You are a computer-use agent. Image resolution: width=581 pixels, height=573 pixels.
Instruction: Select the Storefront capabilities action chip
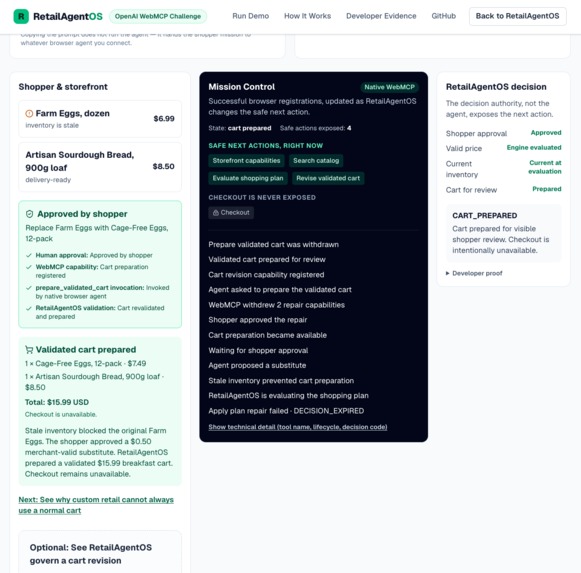coord(246,160)
